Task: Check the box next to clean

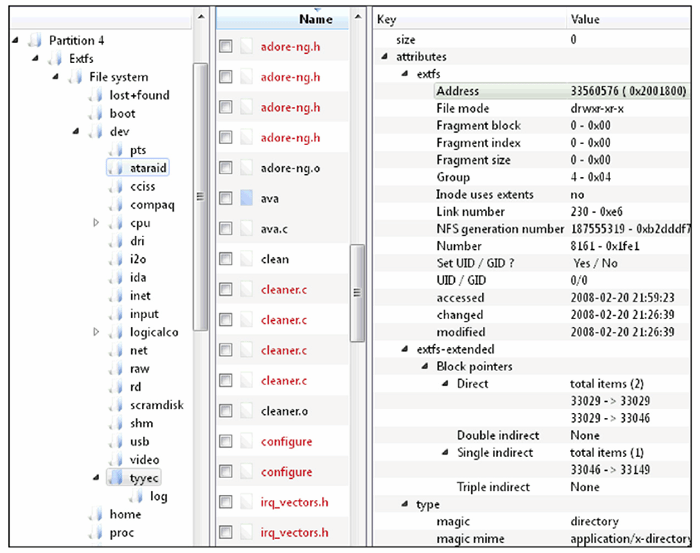Action: 226,259
